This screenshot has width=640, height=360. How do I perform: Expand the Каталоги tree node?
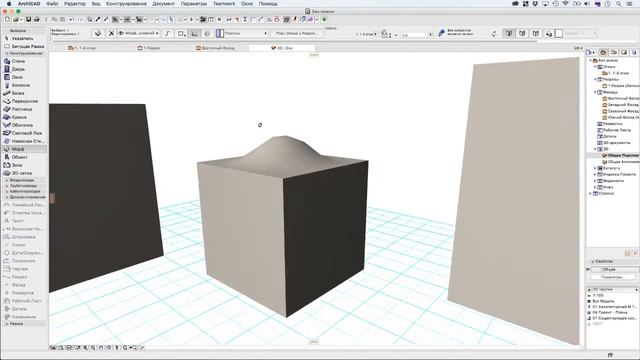click(x=596, y=168)
